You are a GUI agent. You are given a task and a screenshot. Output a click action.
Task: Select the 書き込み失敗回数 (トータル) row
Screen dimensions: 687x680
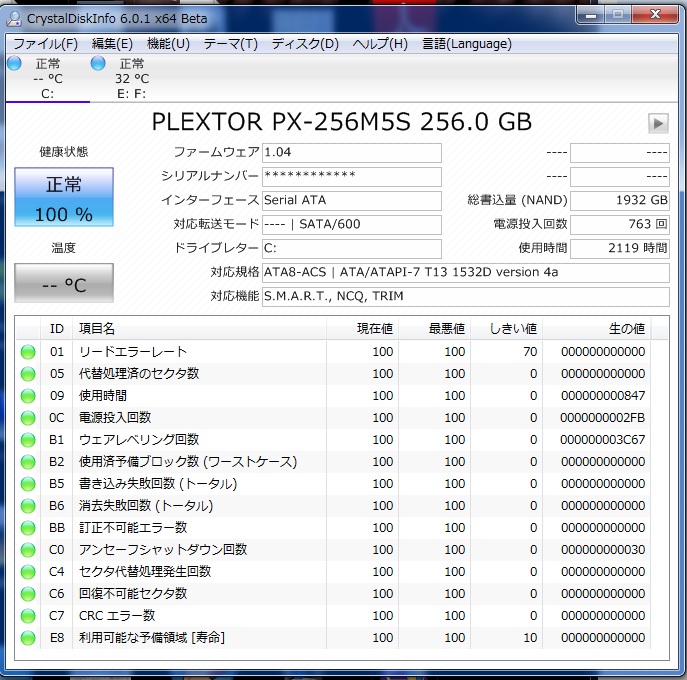coord(333,484)
